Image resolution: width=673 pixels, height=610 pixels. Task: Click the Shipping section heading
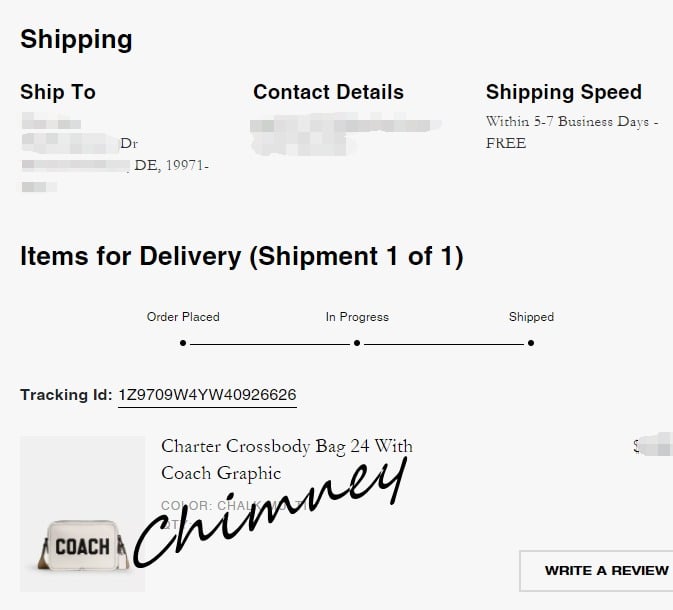point(76,39)
